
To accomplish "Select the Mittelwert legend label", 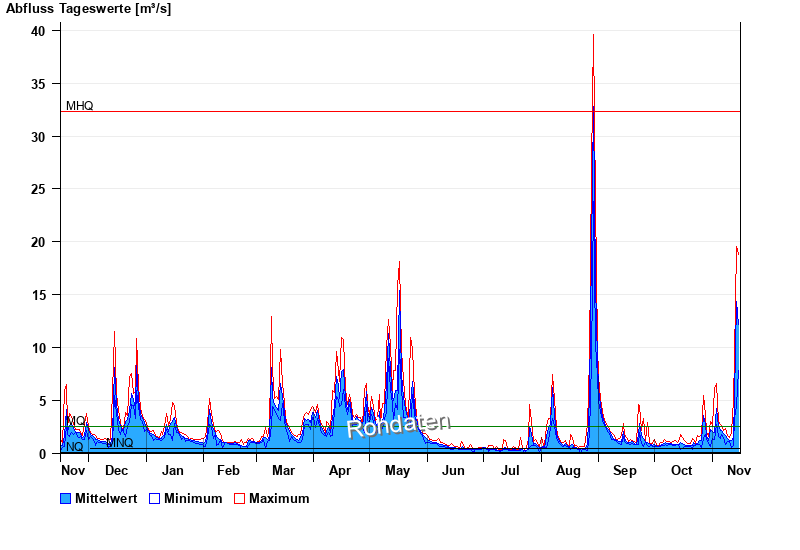I will (106, 498).
